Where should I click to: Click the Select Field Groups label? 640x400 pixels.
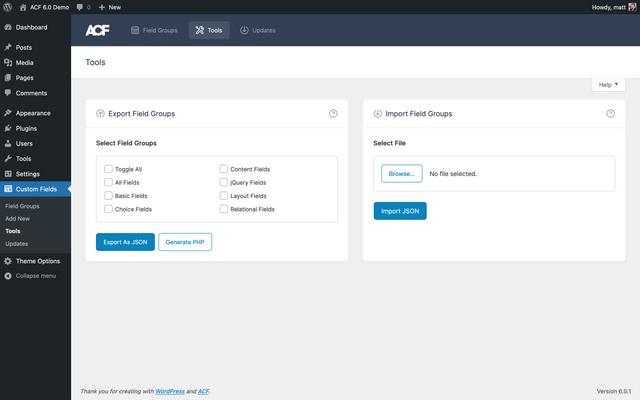point(126,143)
